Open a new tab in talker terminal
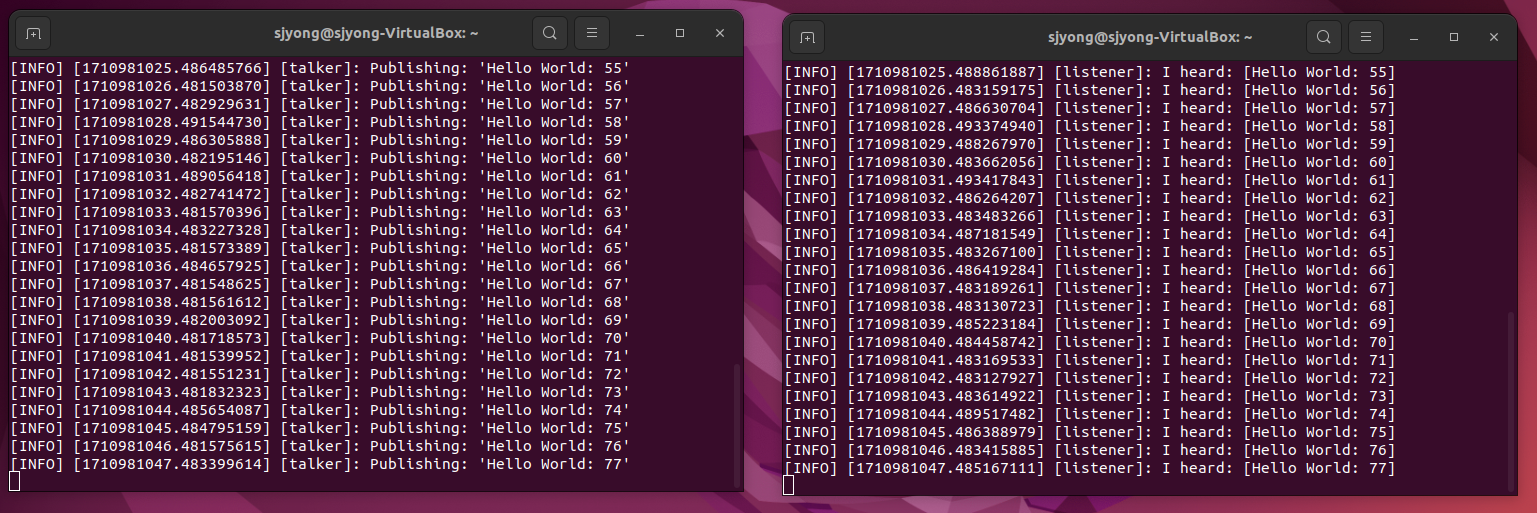Screen dimensions: 1537x513 [33, 33]
